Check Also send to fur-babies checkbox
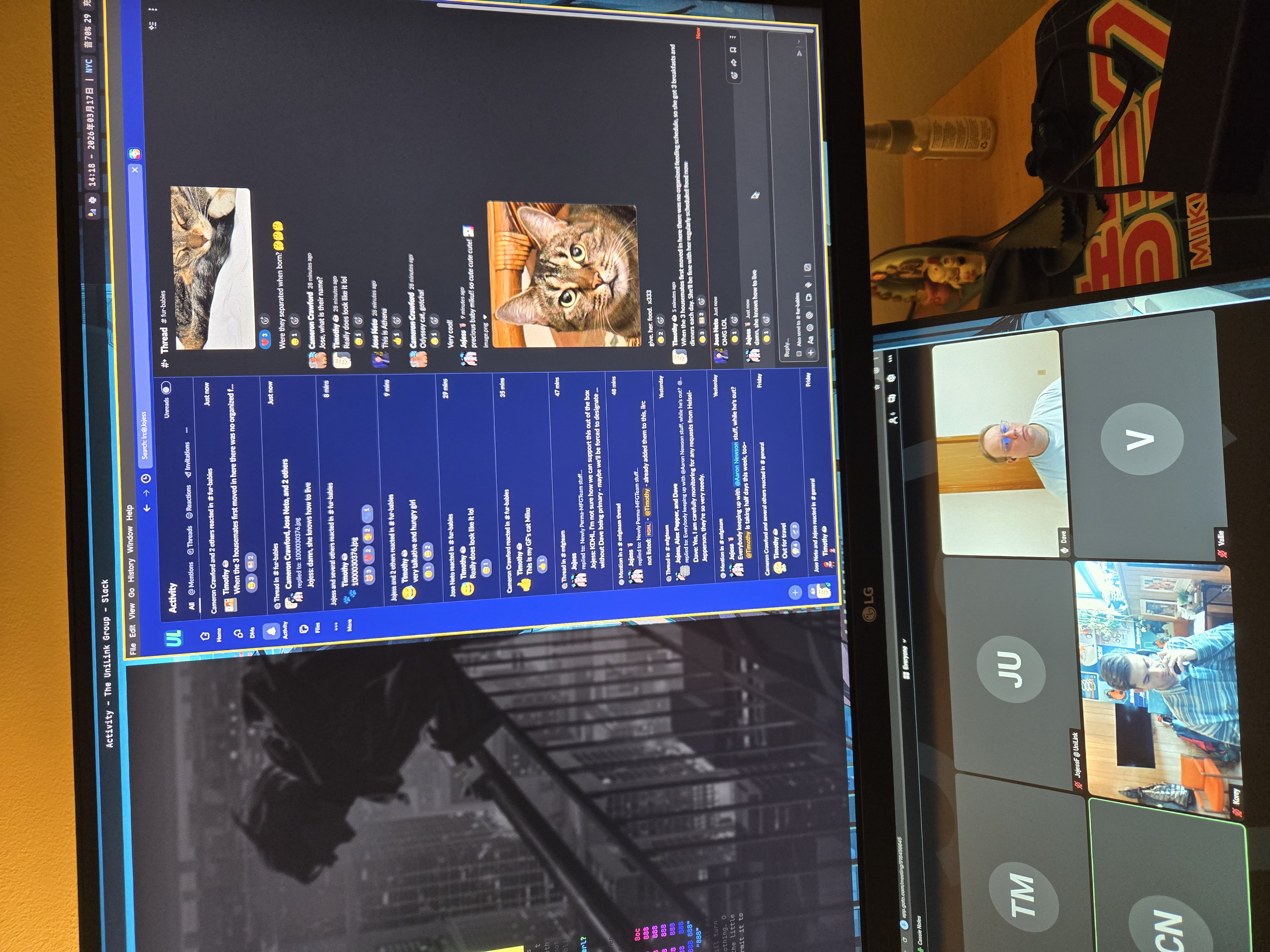Image resolution: width=1270 pixels, height=952 pixels. (799, 354)
